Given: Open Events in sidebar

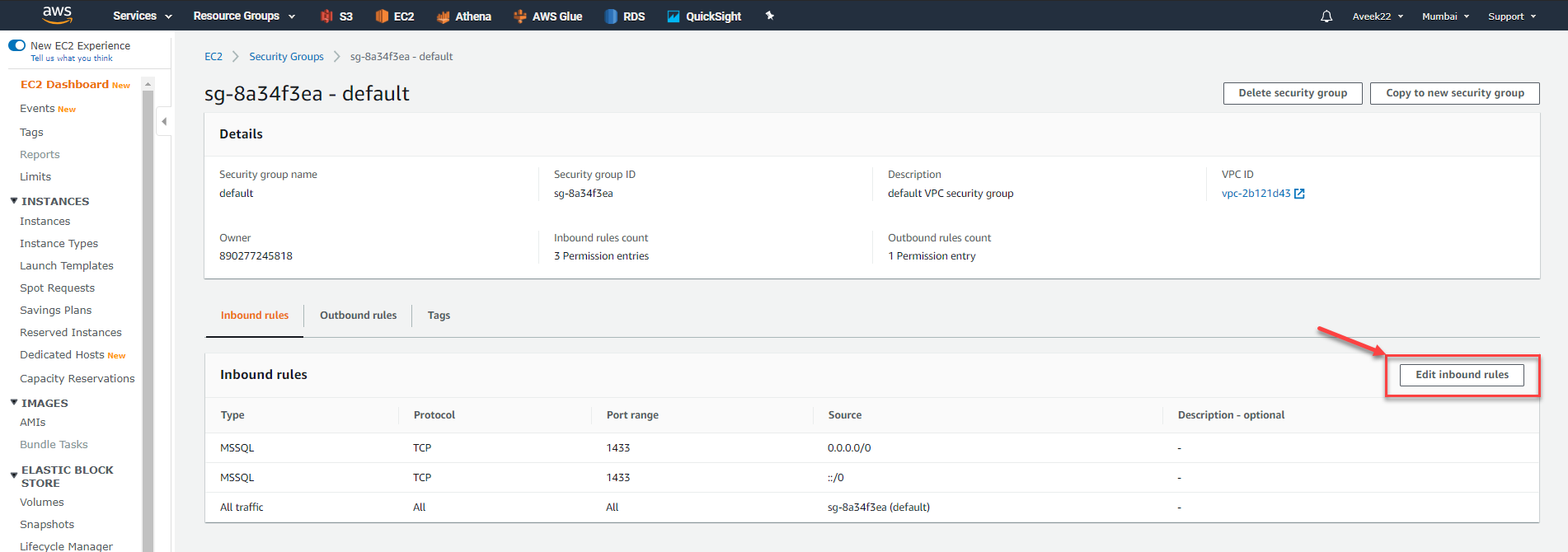Looking at the screenshot, I should pyautogui.click(x=37, y=109).
